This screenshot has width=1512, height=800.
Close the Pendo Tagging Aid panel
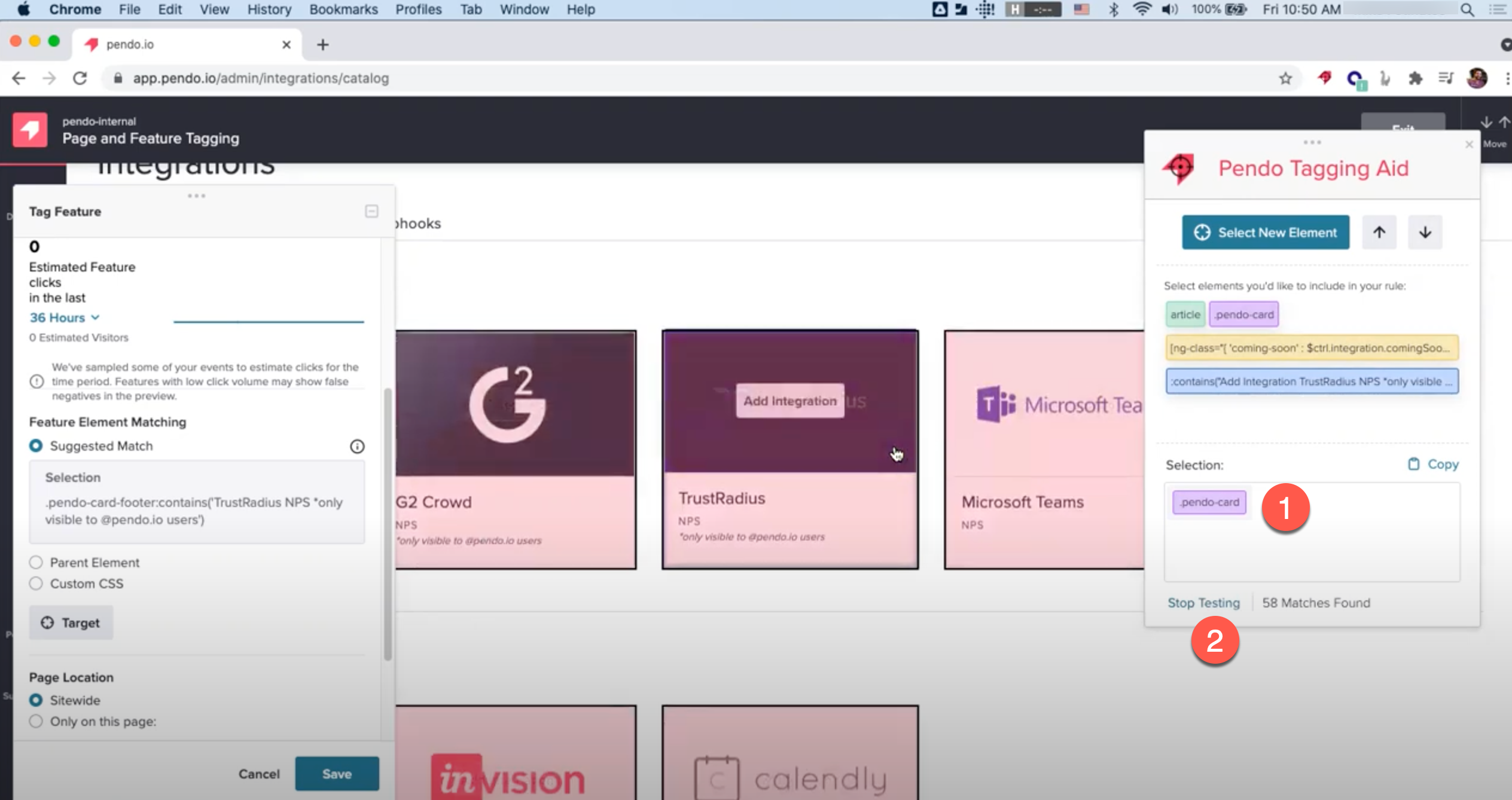(x=1469, y=144)
